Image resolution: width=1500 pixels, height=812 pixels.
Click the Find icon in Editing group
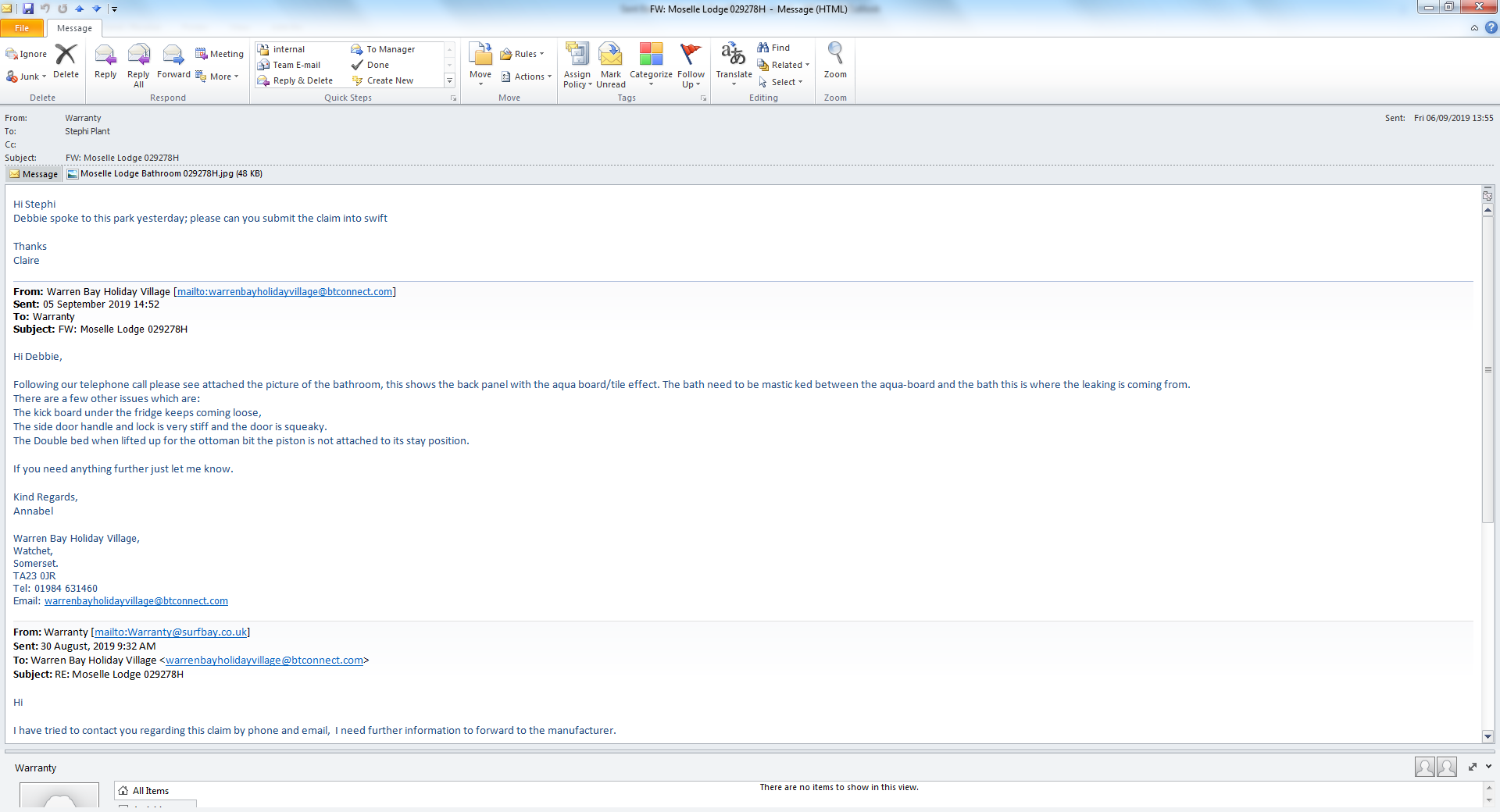(x=773, y=48)
